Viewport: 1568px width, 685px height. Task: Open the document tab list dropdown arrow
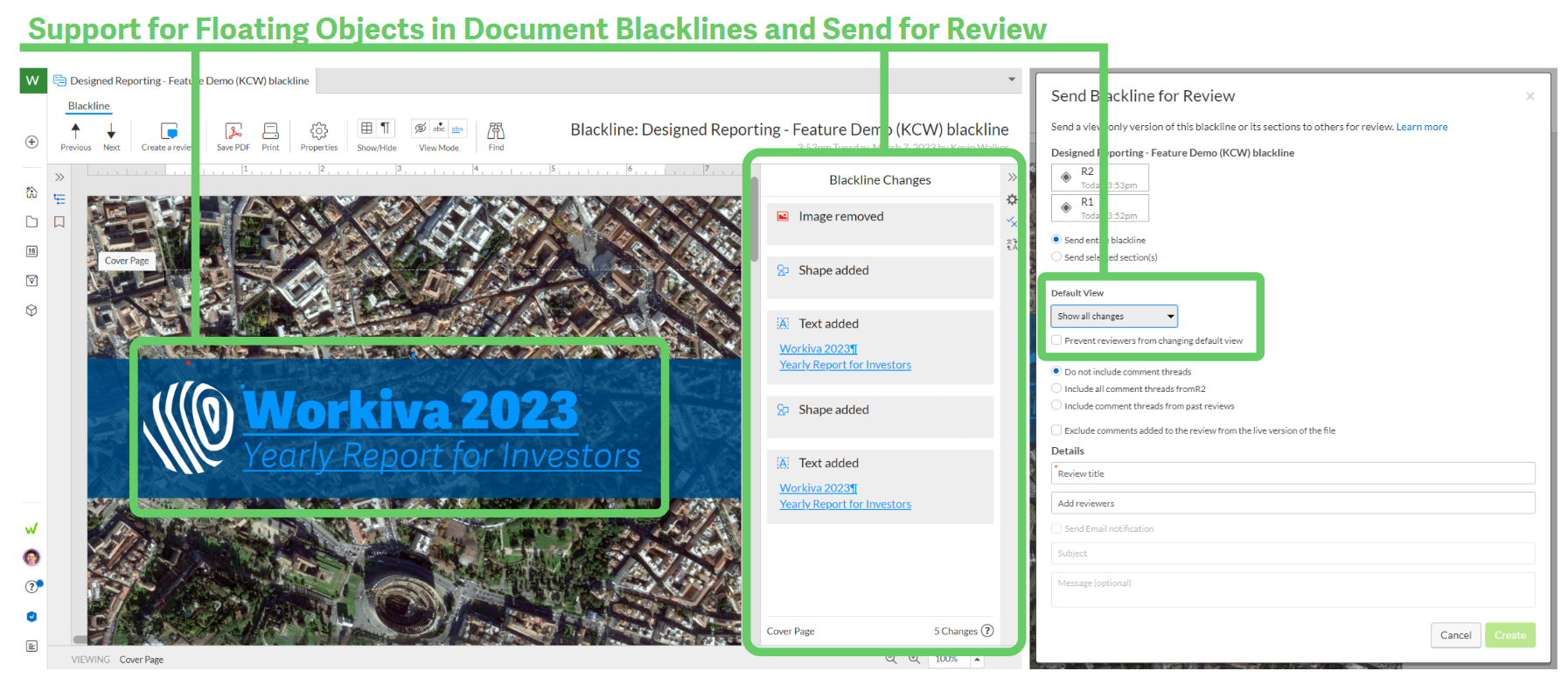[x=1012, y=80]
